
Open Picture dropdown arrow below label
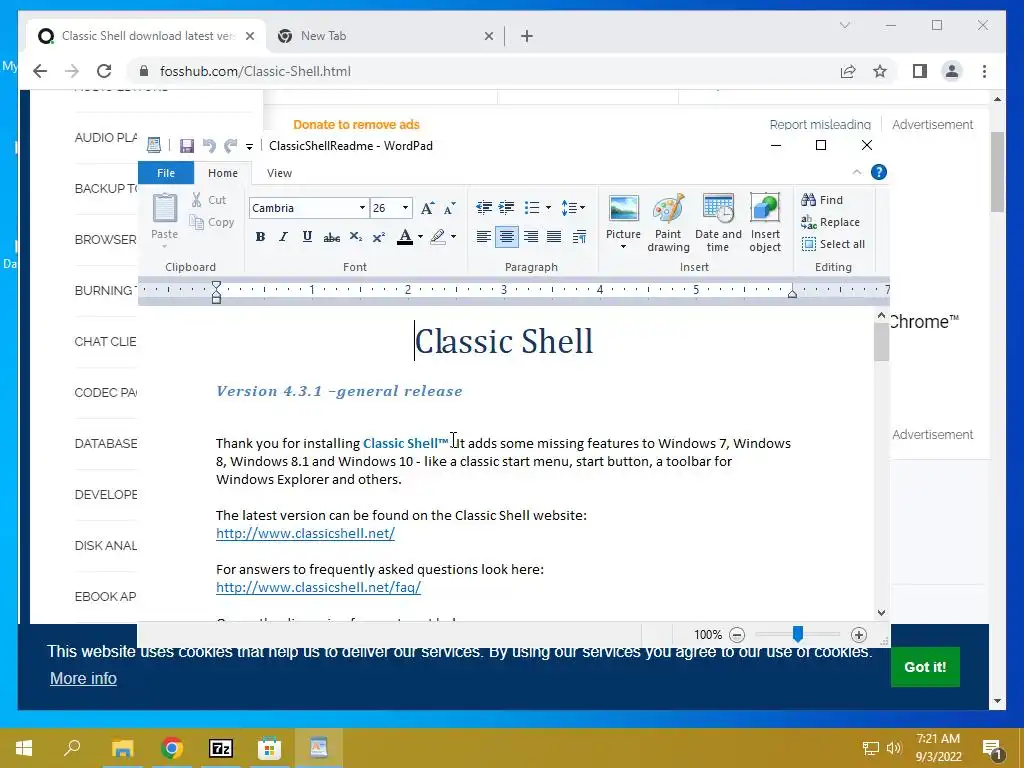[x=623, y=247]
